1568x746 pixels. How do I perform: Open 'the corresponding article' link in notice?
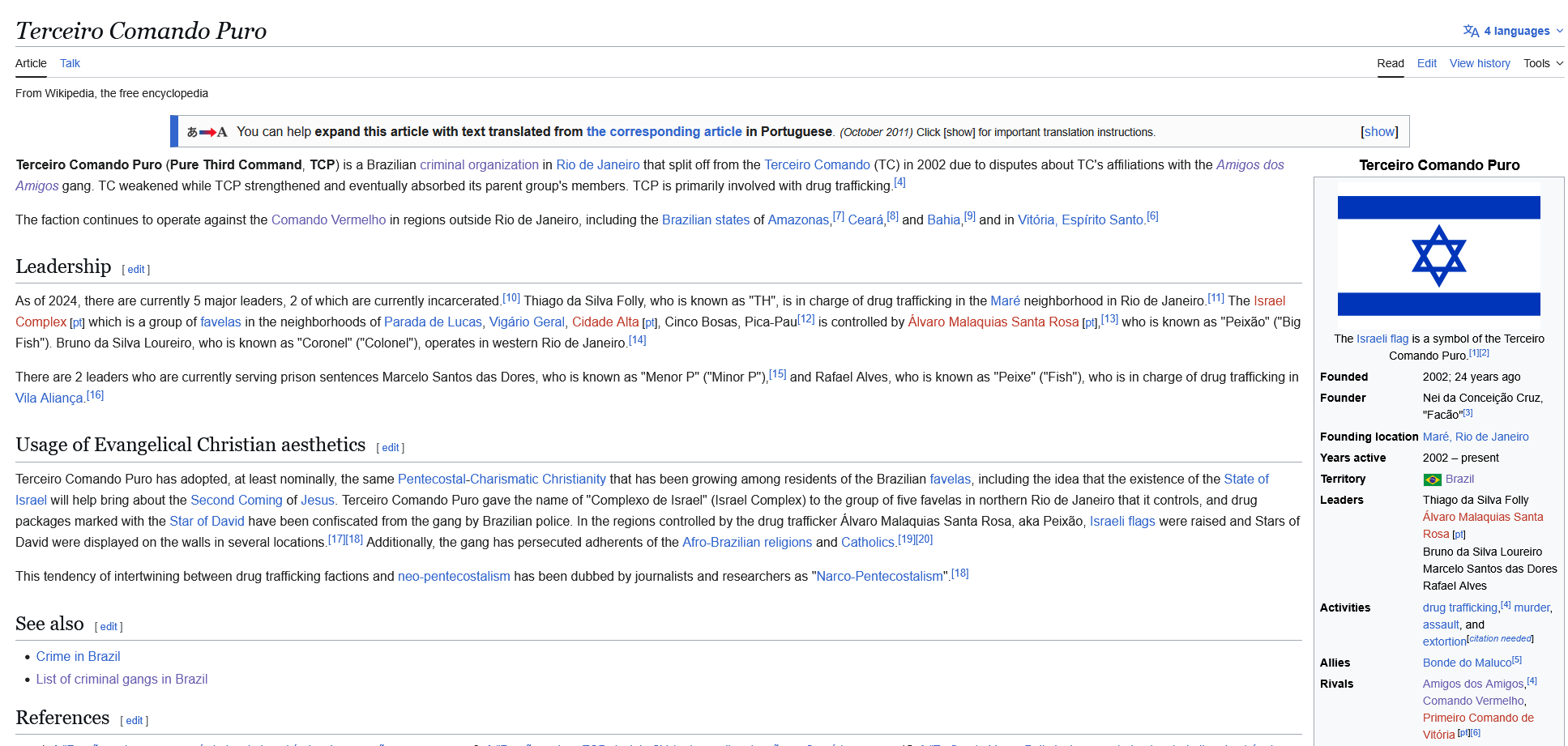[x=664, y=131]
